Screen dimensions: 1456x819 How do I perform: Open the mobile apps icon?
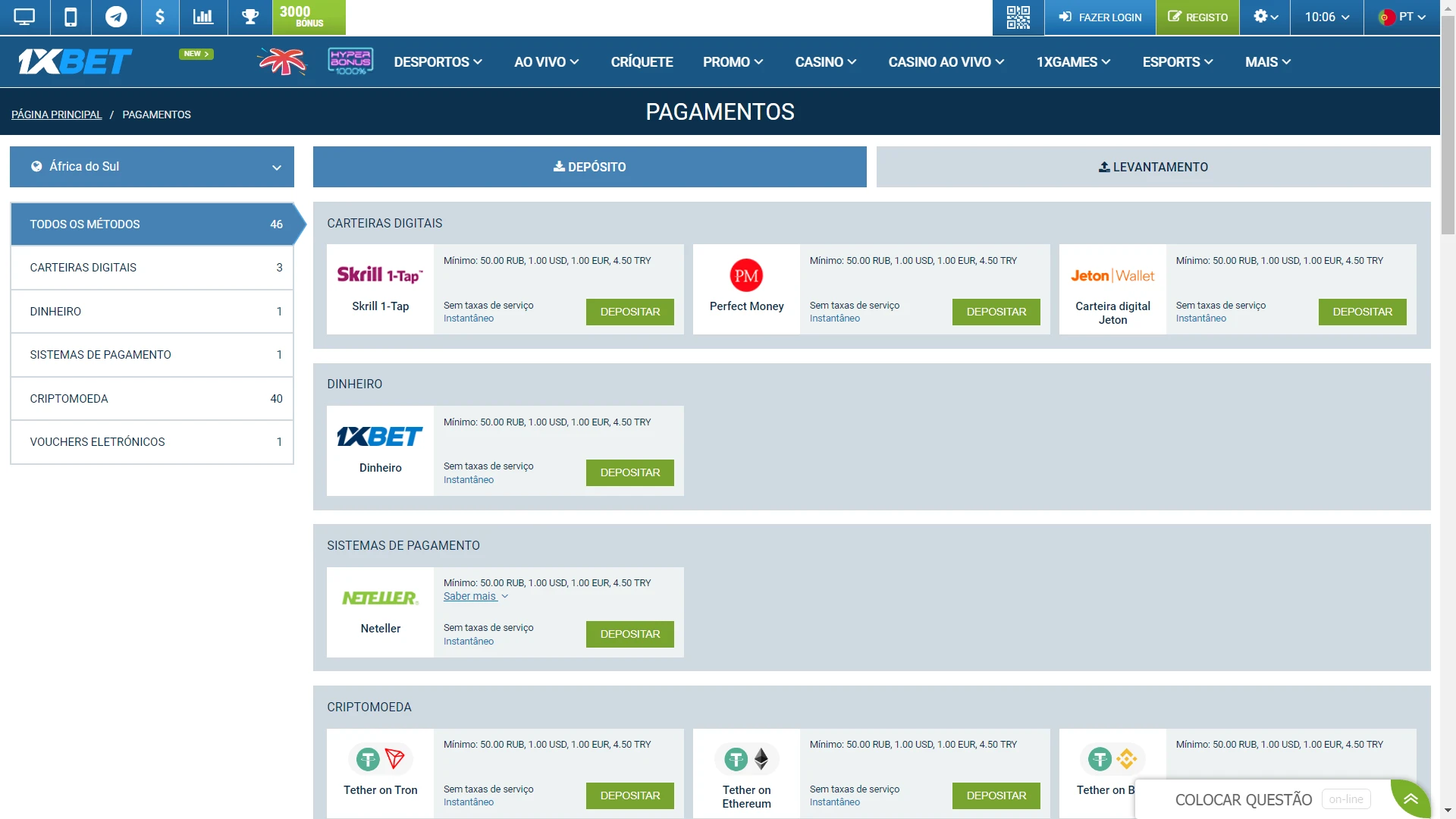click(x=71, y=17)
